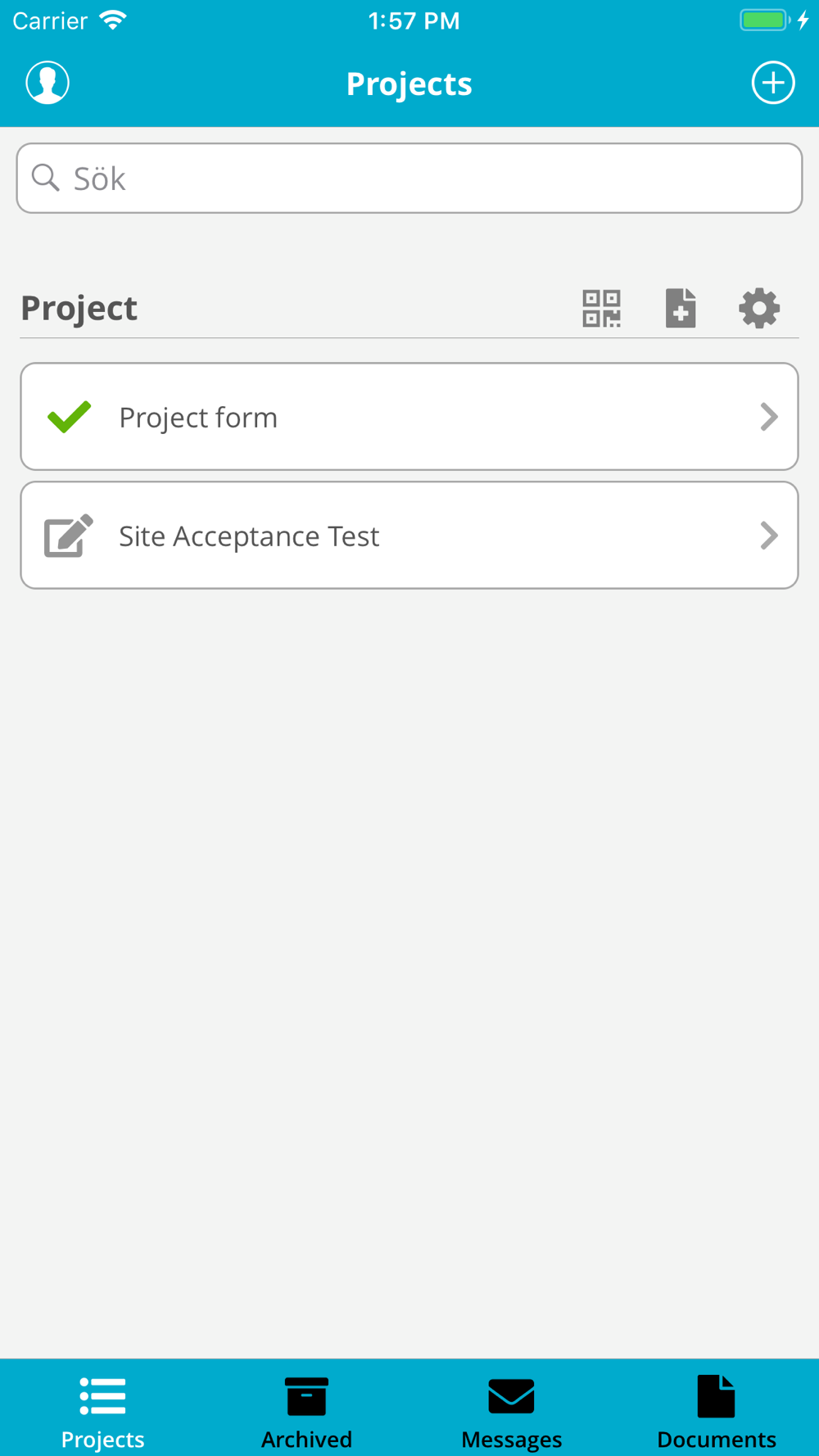
Task: Go to the Documents tab
Action: 717,1410
